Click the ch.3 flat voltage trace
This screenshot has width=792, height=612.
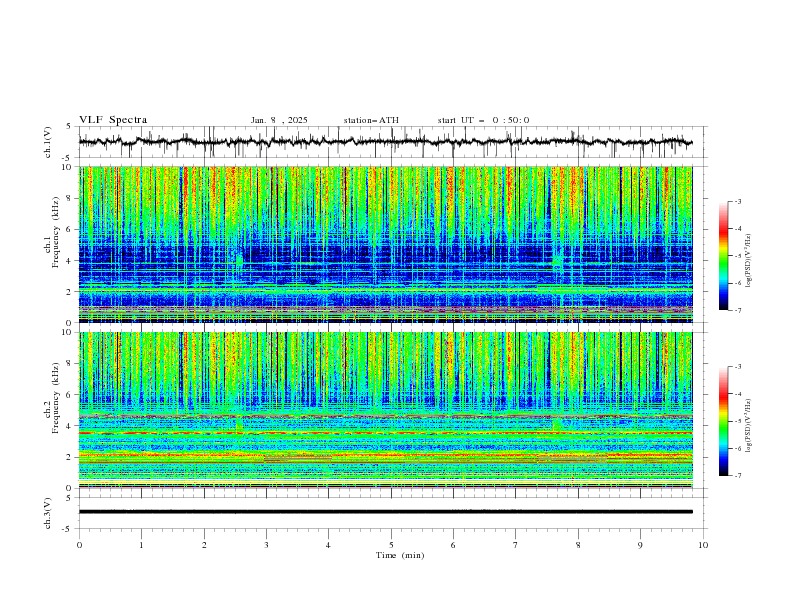[x=385, y=512]
